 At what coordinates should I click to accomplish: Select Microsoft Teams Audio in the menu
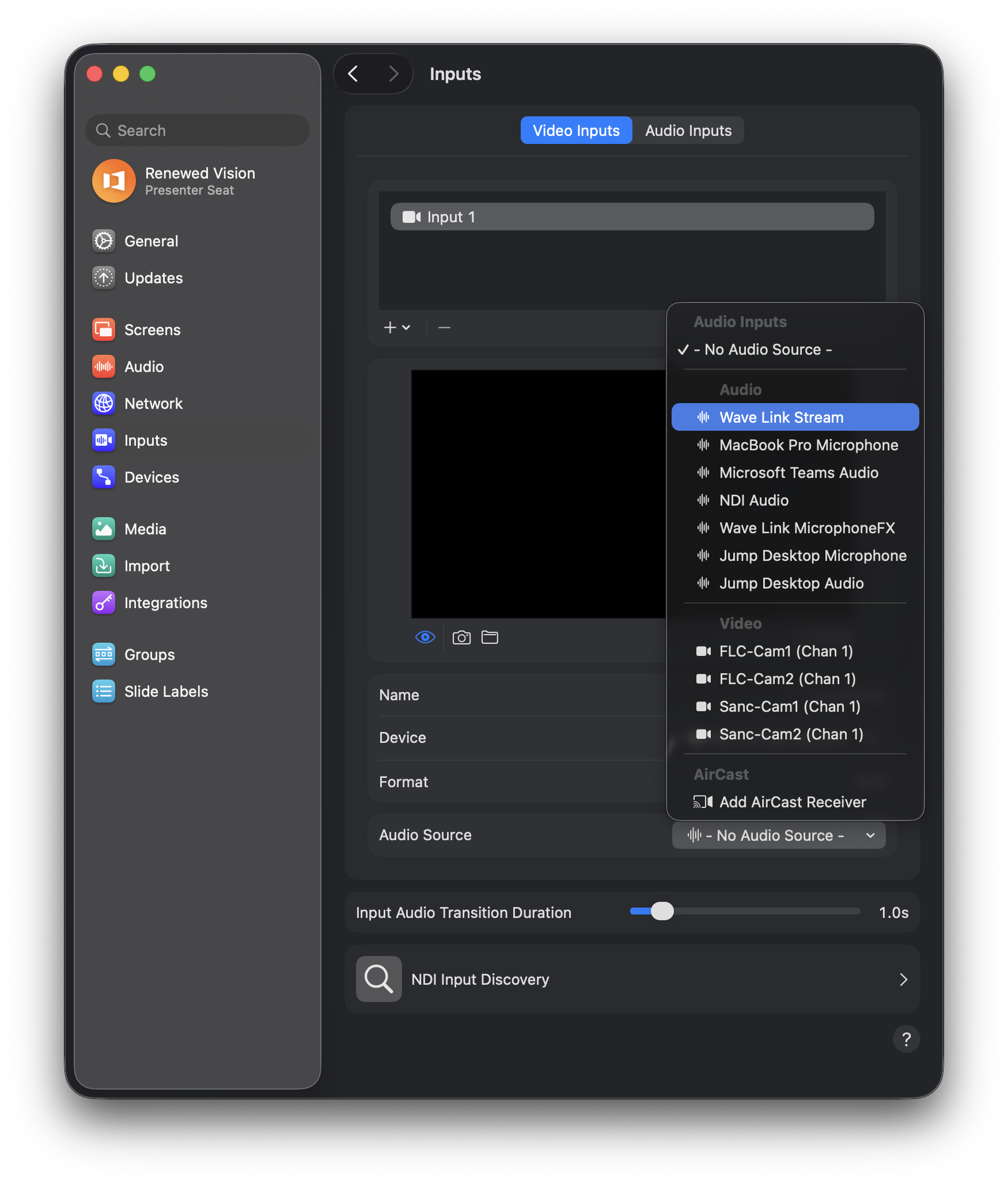click(x=795, y=472)
